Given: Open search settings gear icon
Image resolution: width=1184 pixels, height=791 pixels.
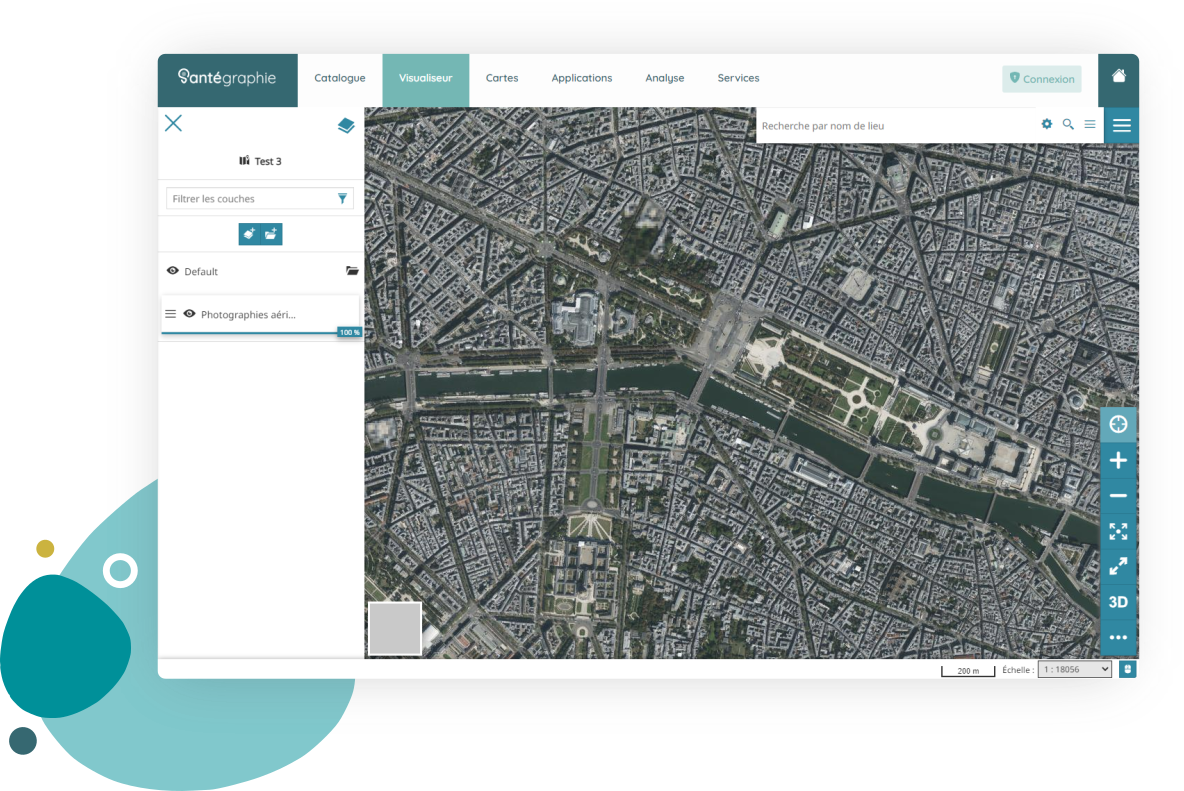Looking at the screenshot, I should tap(1047, 124).
